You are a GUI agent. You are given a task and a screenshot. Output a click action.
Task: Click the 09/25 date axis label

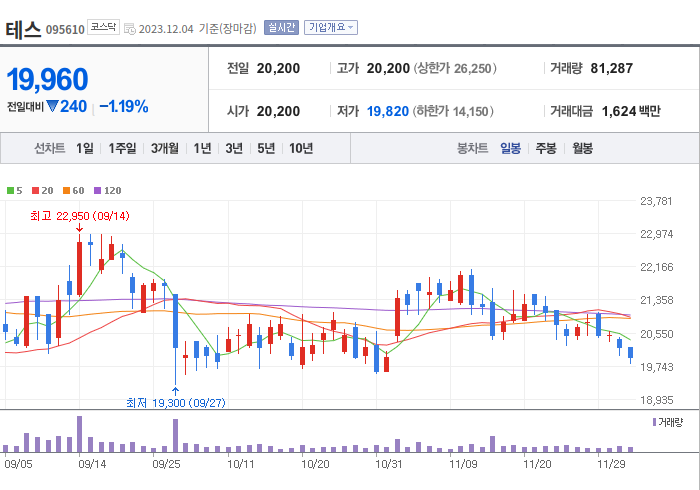click(167, 464)
